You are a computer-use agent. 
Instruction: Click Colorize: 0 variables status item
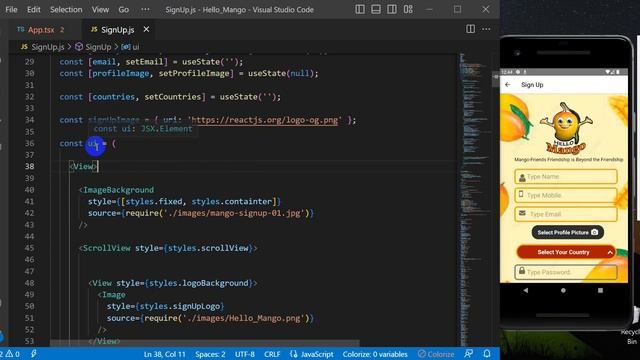[x=375, y=354]
